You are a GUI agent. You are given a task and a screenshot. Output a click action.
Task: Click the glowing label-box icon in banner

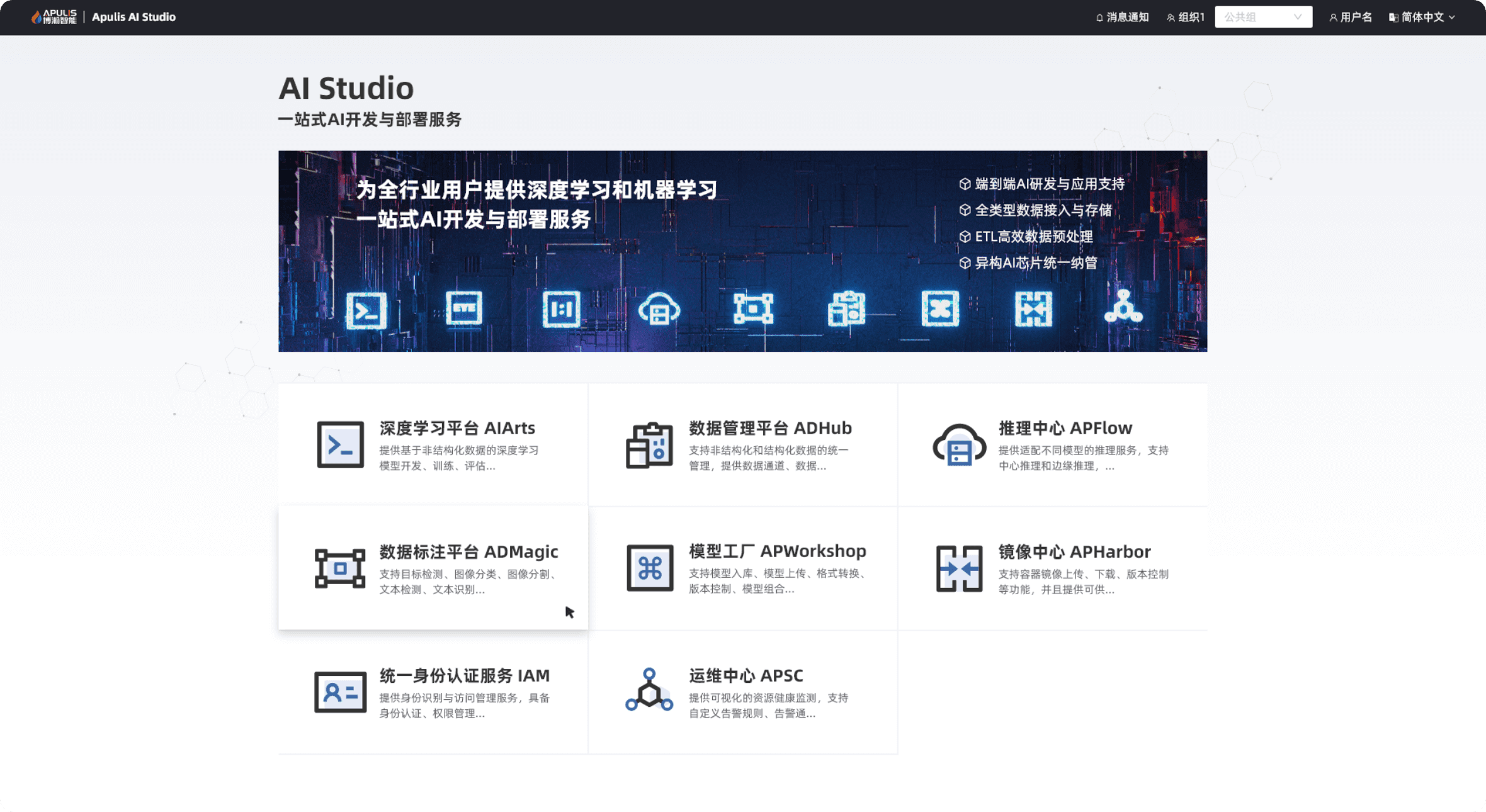[x=464, y=308]
